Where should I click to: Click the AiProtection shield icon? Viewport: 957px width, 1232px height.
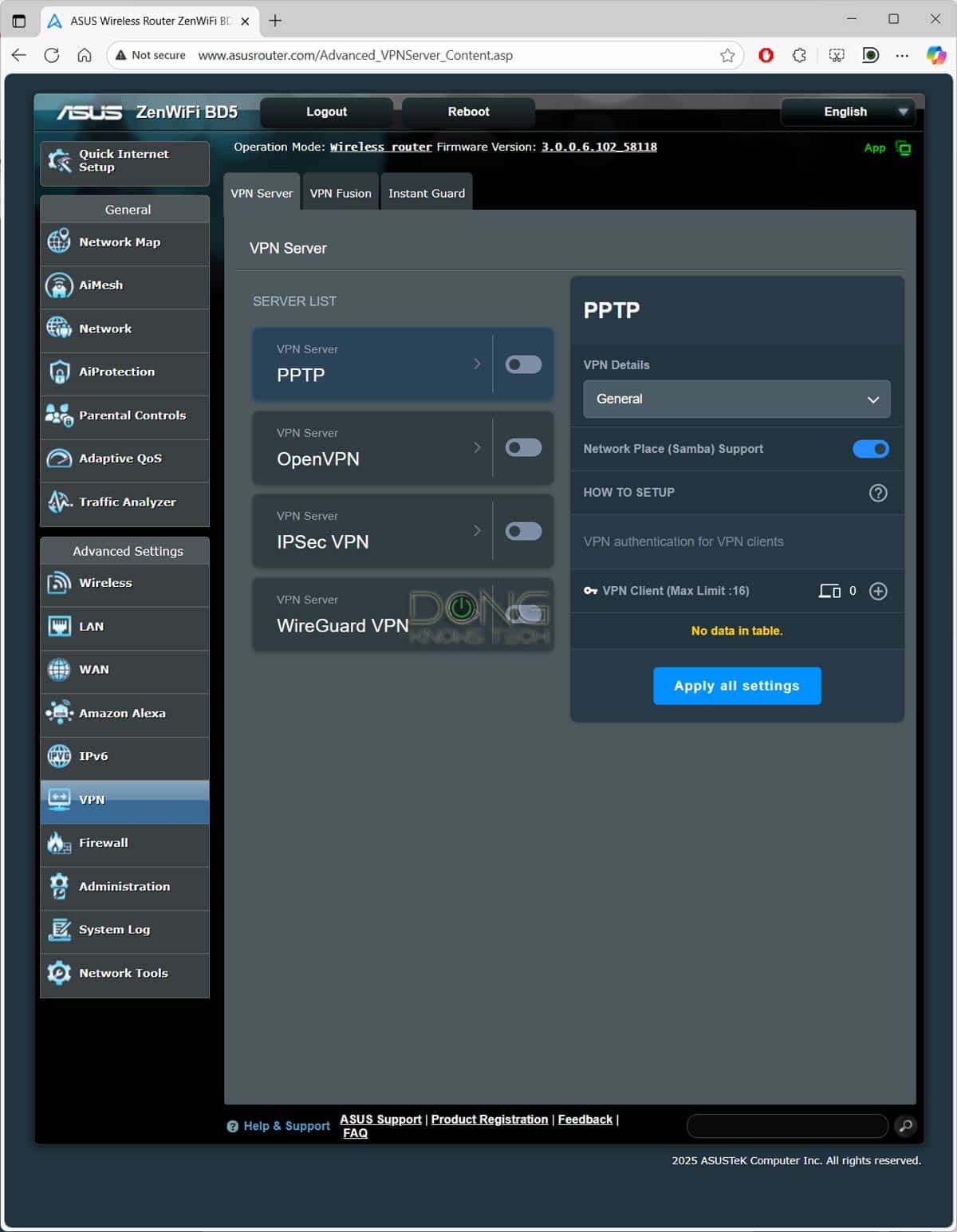click(59, 372)
